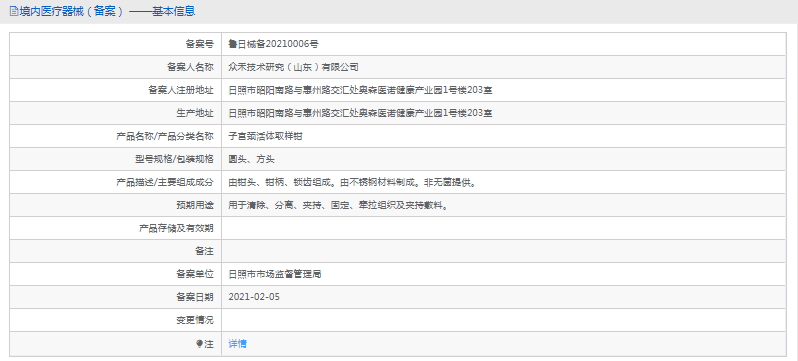Select the 备案人注册地址 address value

coord(360,91)
